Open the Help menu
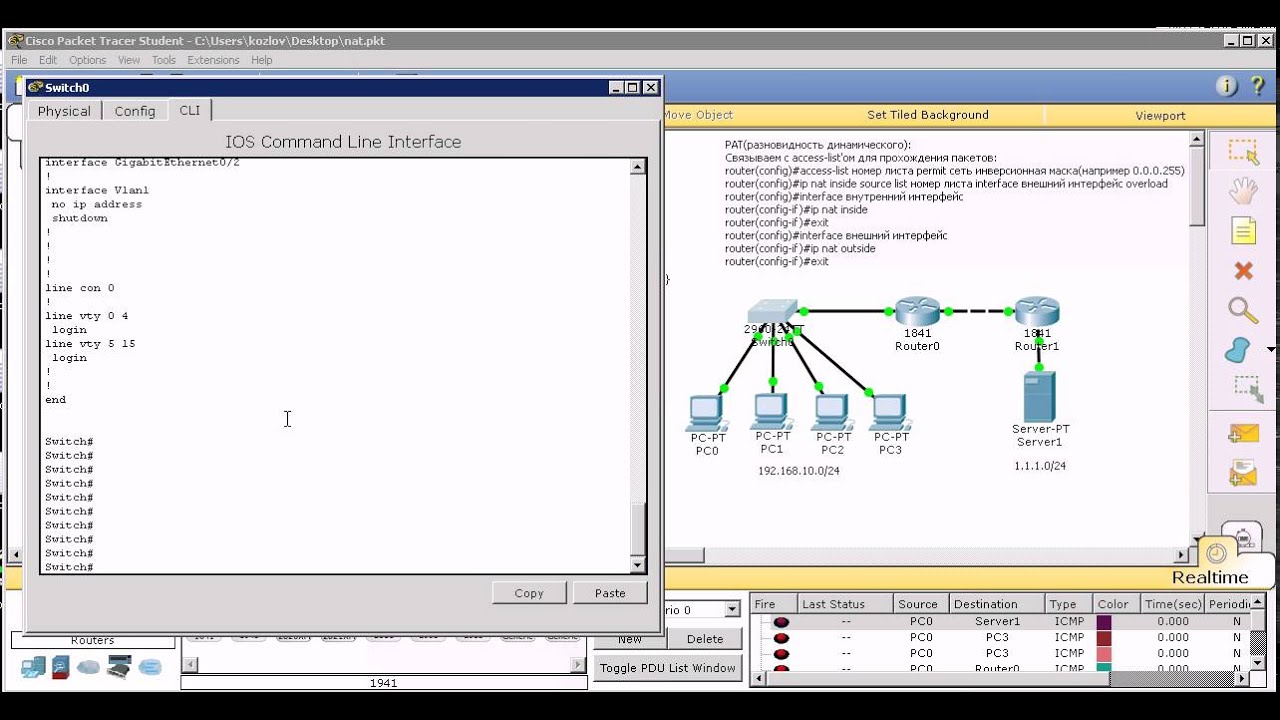Screen dimensions: 1280x720 [x=262, y=60]
